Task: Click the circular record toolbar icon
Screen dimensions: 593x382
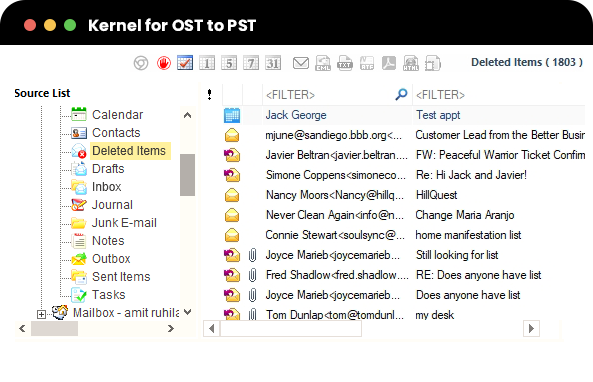Action: [141, 63]
